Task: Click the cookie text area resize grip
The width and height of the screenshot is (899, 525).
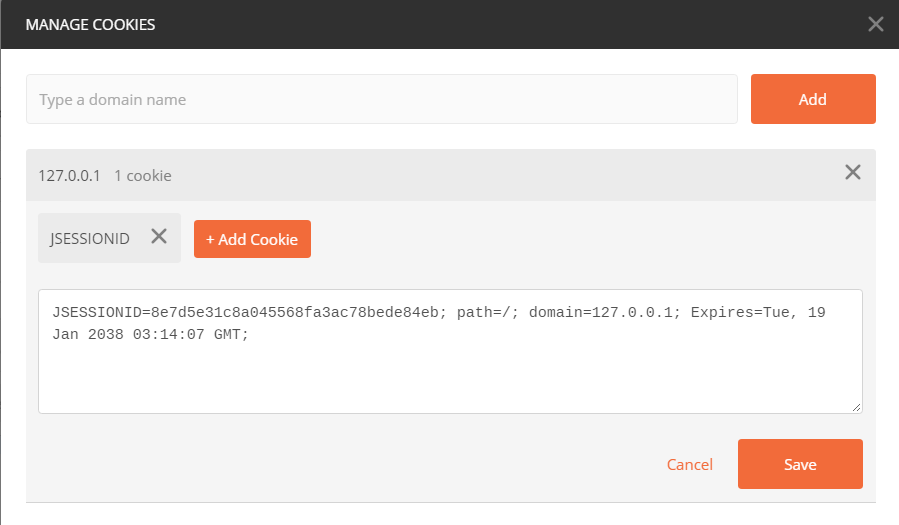Action: tap(857, 408)
